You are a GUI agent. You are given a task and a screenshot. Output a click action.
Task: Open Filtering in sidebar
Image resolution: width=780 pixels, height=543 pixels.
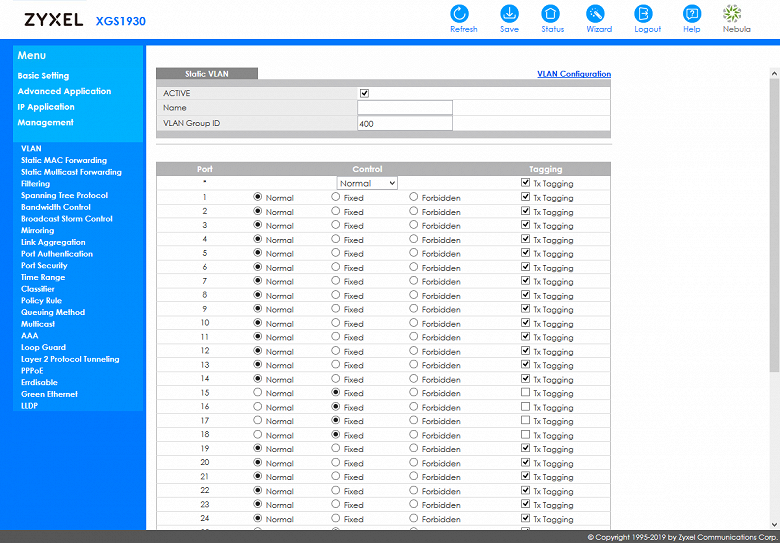[x=35, y=183]
